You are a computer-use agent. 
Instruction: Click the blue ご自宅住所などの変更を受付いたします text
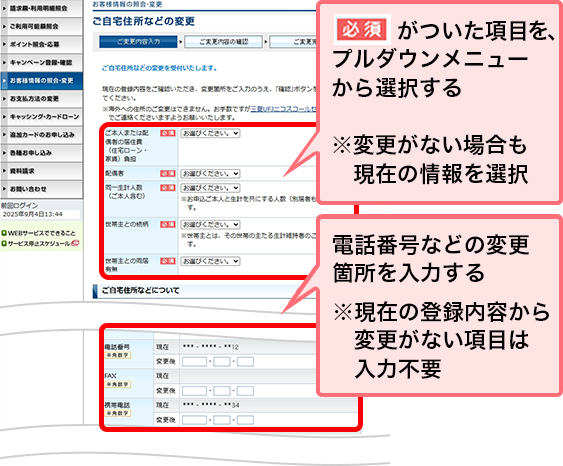[x=159, y=68]
